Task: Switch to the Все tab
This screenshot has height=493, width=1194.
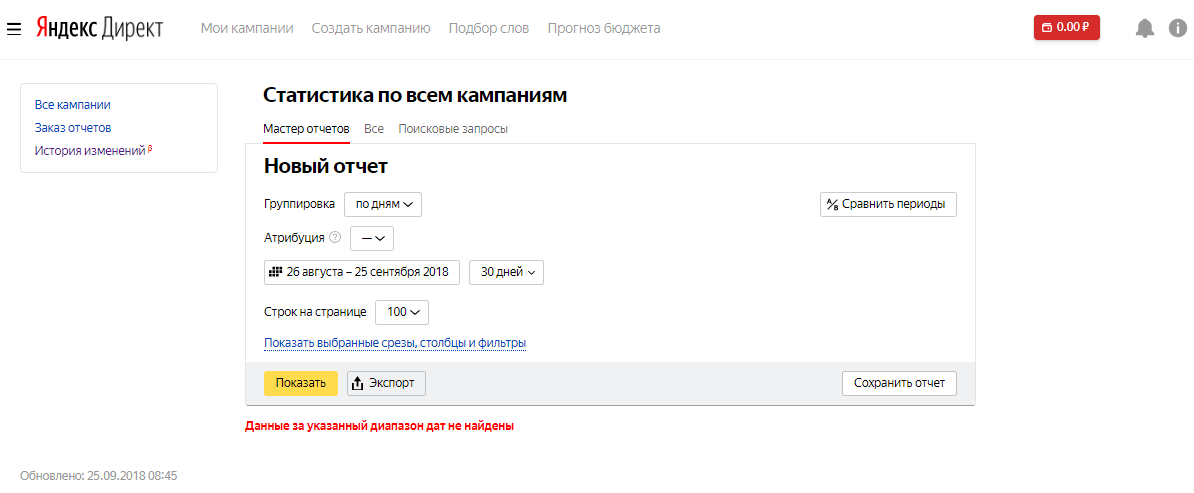Action: [x=373, y=129]
